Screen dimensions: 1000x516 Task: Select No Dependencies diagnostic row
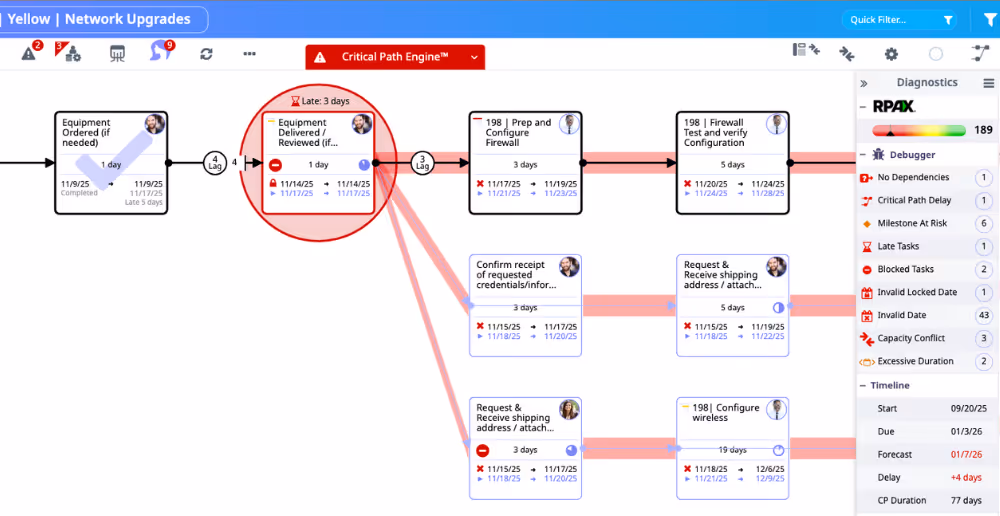927,177
